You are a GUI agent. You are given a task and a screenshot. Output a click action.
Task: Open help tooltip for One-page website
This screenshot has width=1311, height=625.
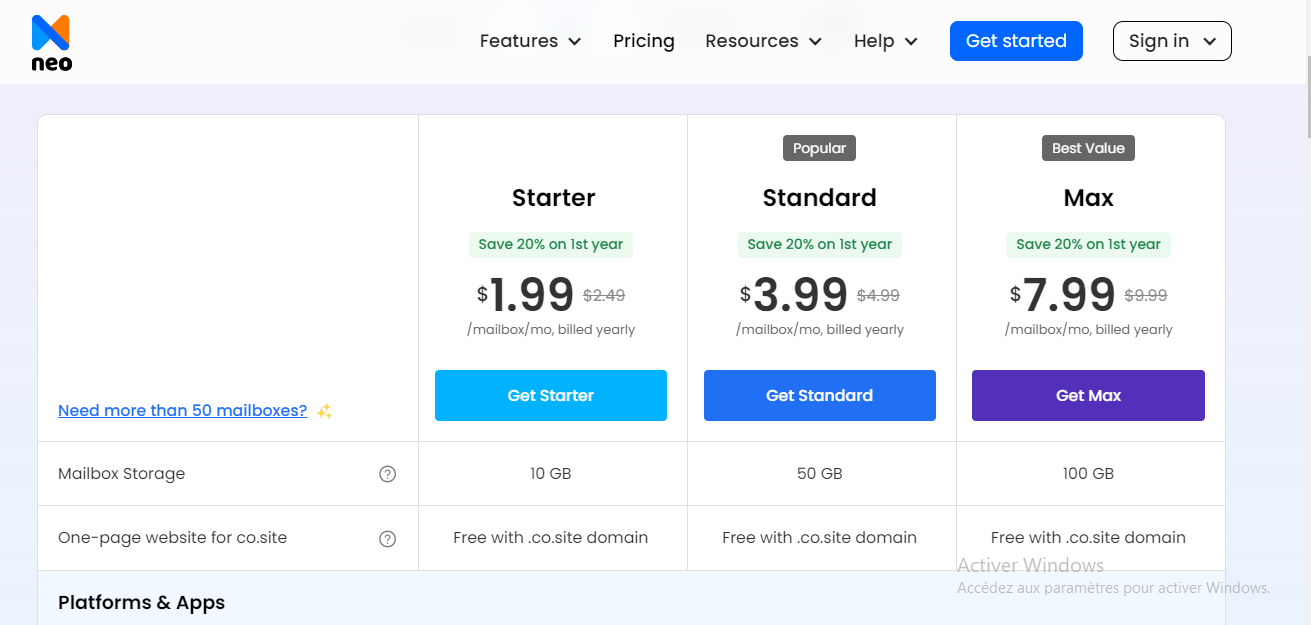pos(388,539)
